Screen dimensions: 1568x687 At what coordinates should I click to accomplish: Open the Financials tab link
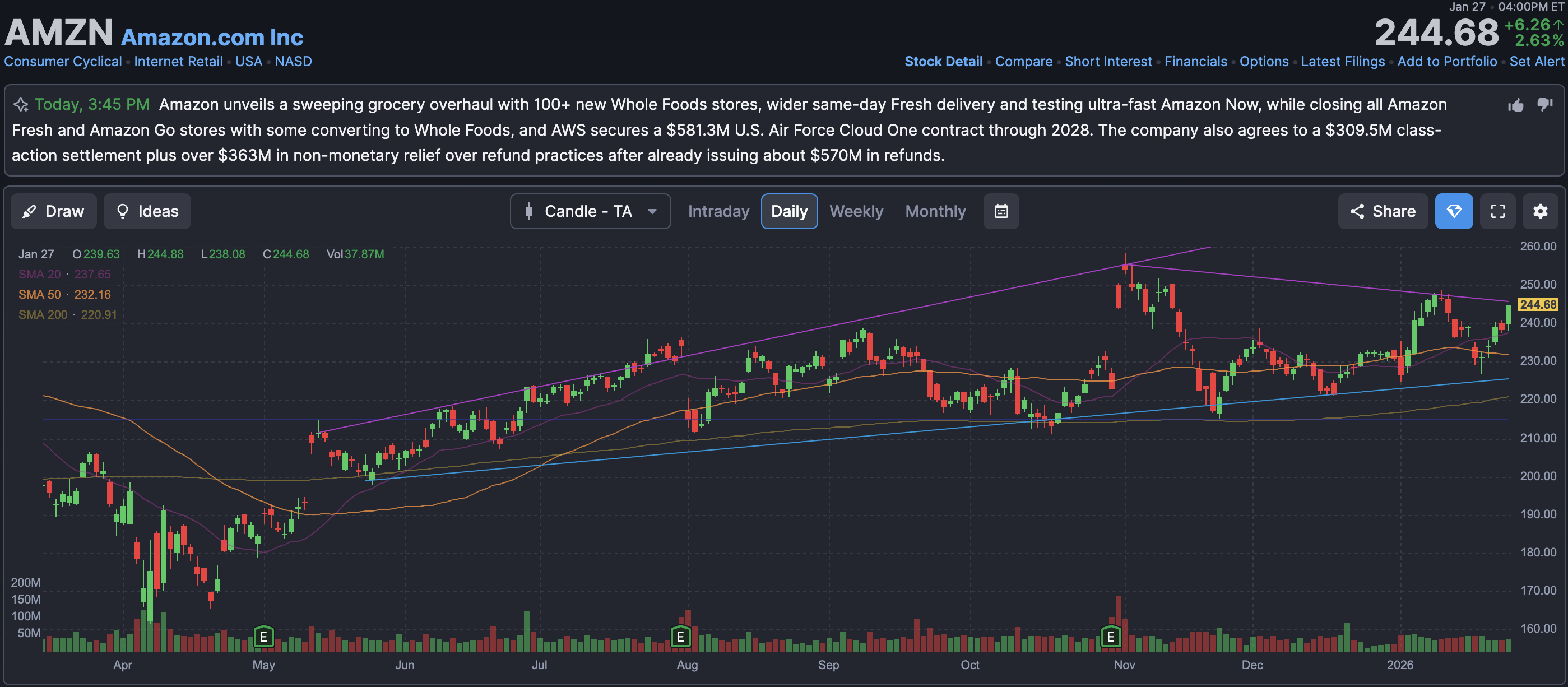point(1195,62)
